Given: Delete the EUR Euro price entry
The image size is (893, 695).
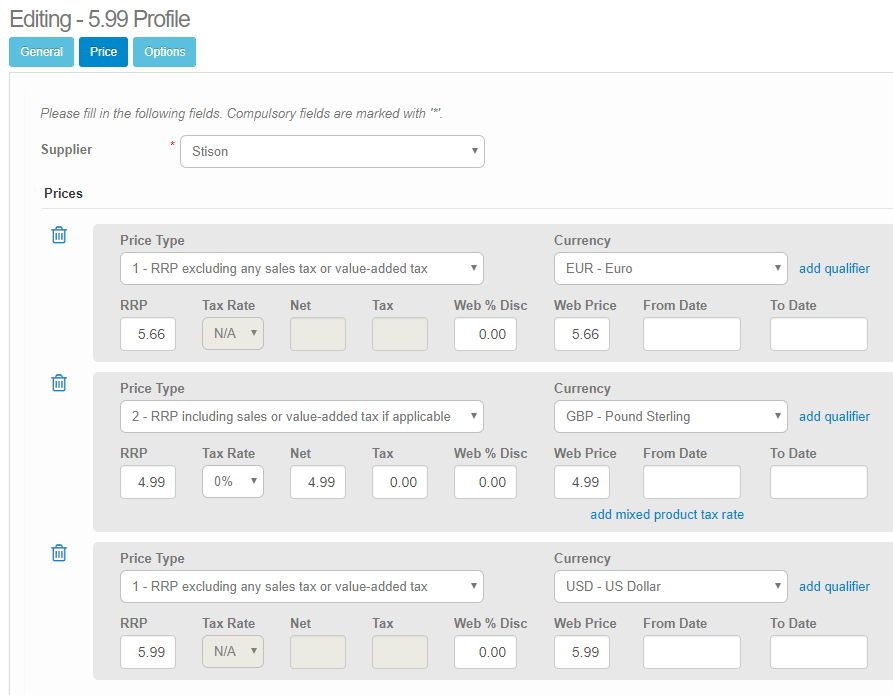Looking at the screenshot, I should (x=58, y=234).
